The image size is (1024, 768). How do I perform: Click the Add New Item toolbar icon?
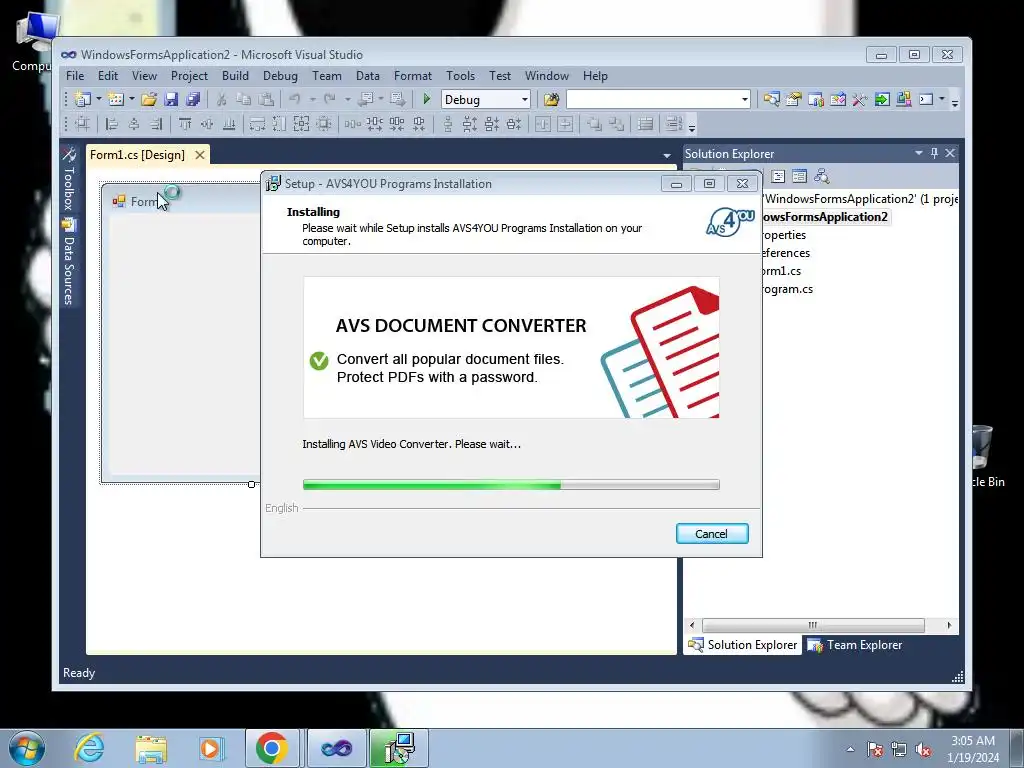tap(116, 99)
